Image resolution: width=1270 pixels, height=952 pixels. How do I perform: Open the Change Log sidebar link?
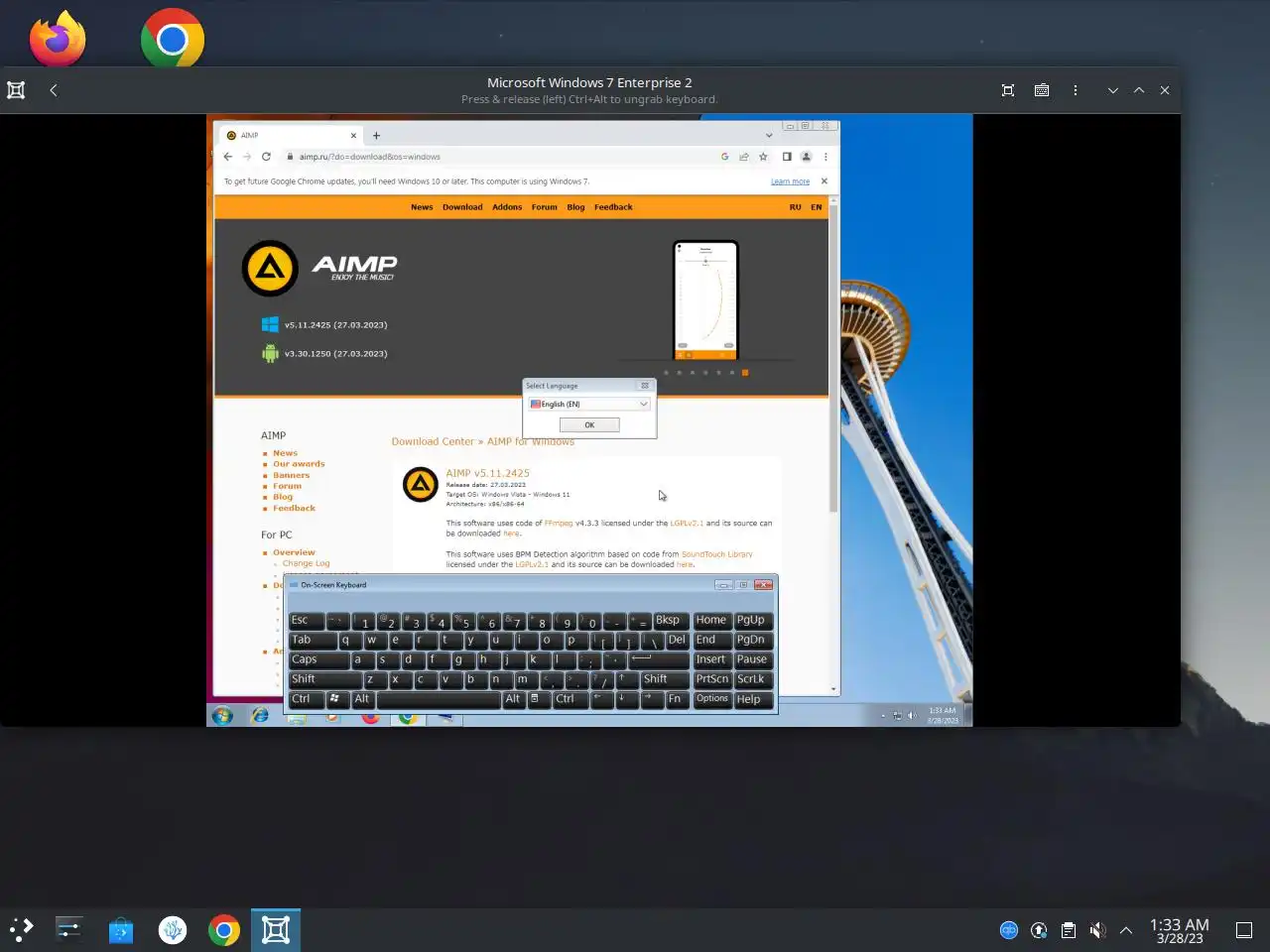click(306, 563)
